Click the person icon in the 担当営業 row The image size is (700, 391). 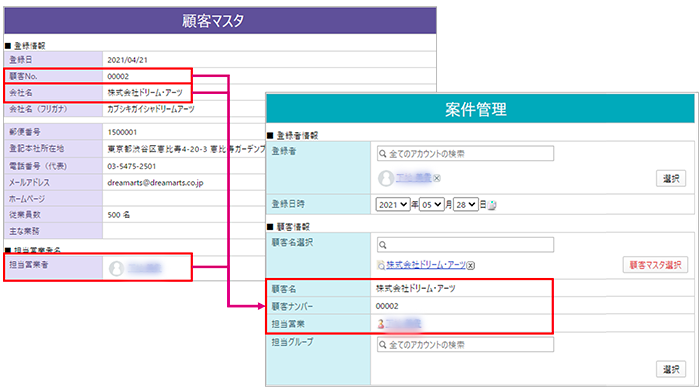(381, 324)
